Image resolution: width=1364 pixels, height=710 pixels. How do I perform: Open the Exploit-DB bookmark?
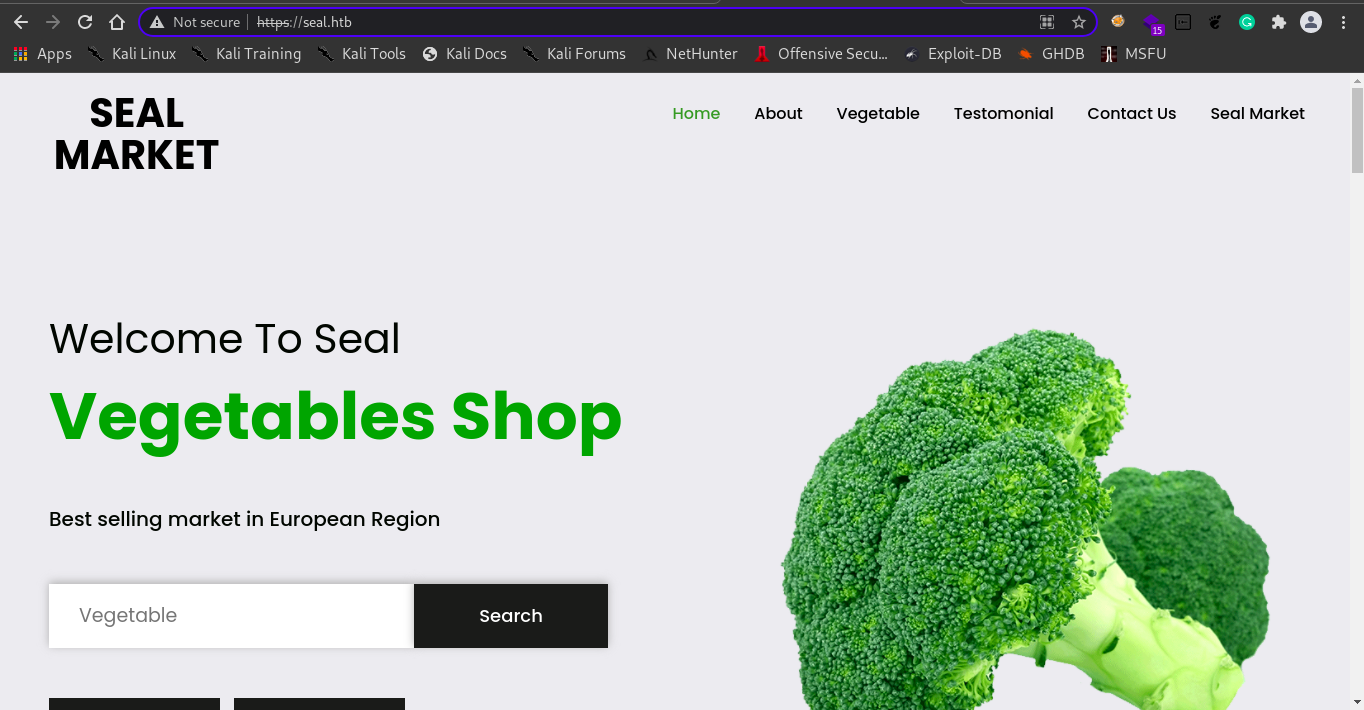[953, 54]
